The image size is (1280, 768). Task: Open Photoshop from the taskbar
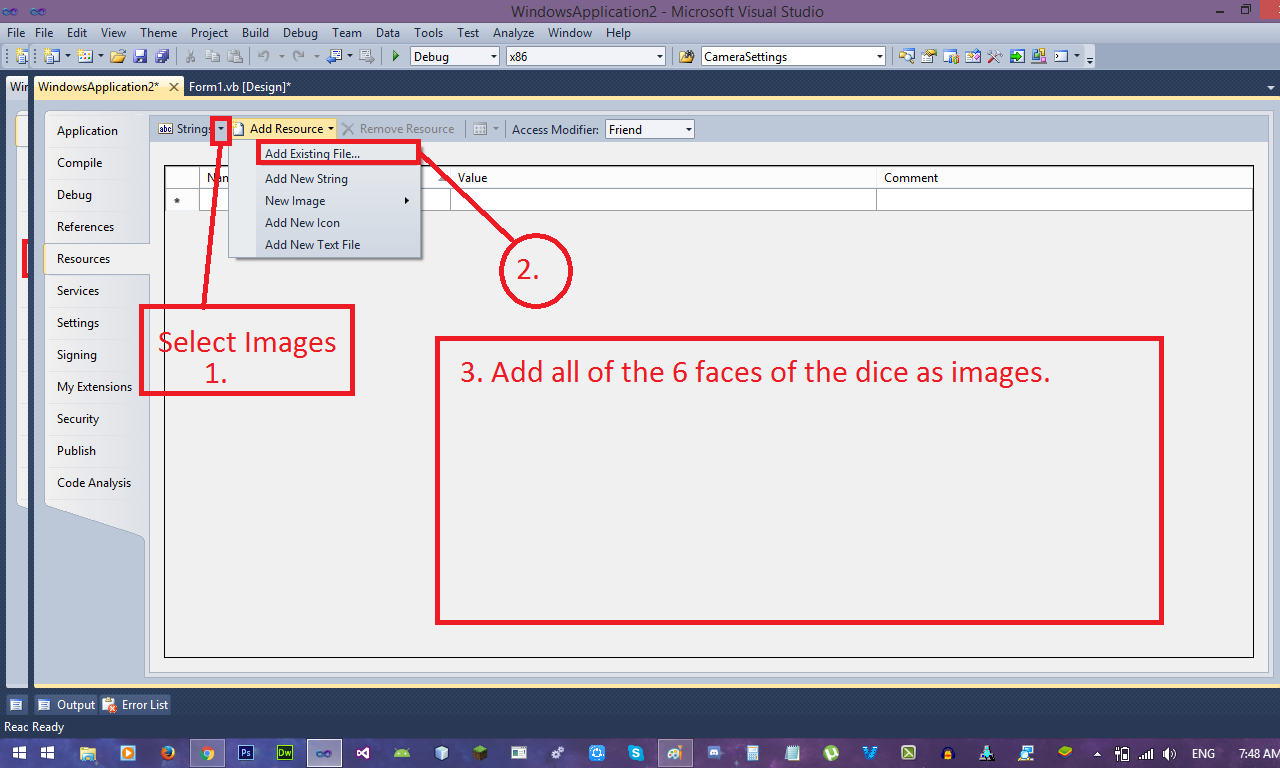(x=246, y=753)
